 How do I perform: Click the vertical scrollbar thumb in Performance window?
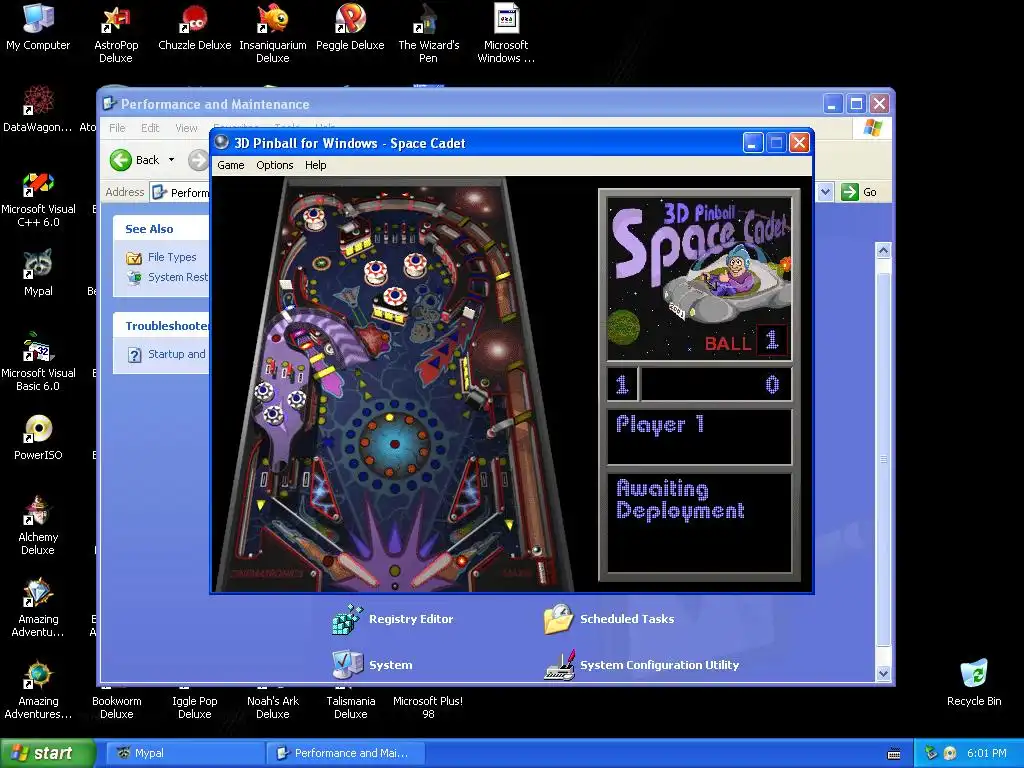[883, 460]
